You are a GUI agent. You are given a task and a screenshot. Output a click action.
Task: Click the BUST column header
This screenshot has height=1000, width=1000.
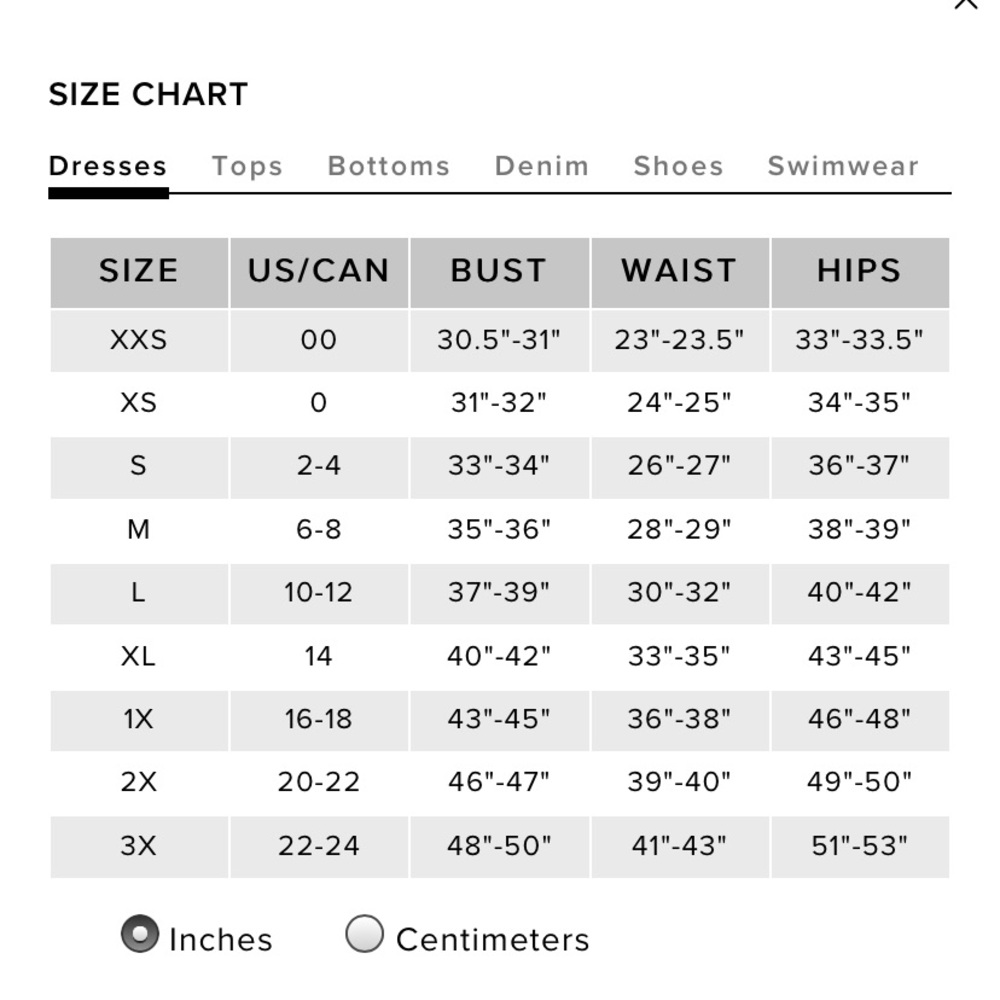[499, 272]
